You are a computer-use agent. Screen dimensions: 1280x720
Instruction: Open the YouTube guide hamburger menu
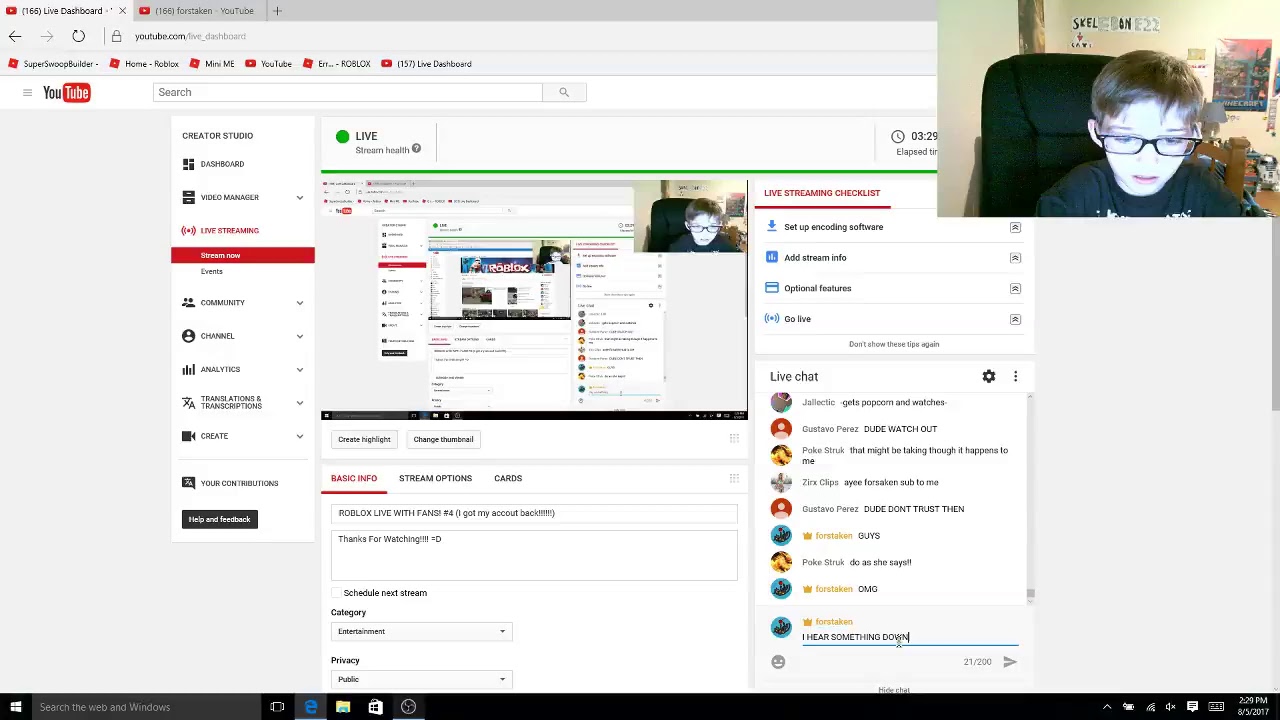(27, 92)
